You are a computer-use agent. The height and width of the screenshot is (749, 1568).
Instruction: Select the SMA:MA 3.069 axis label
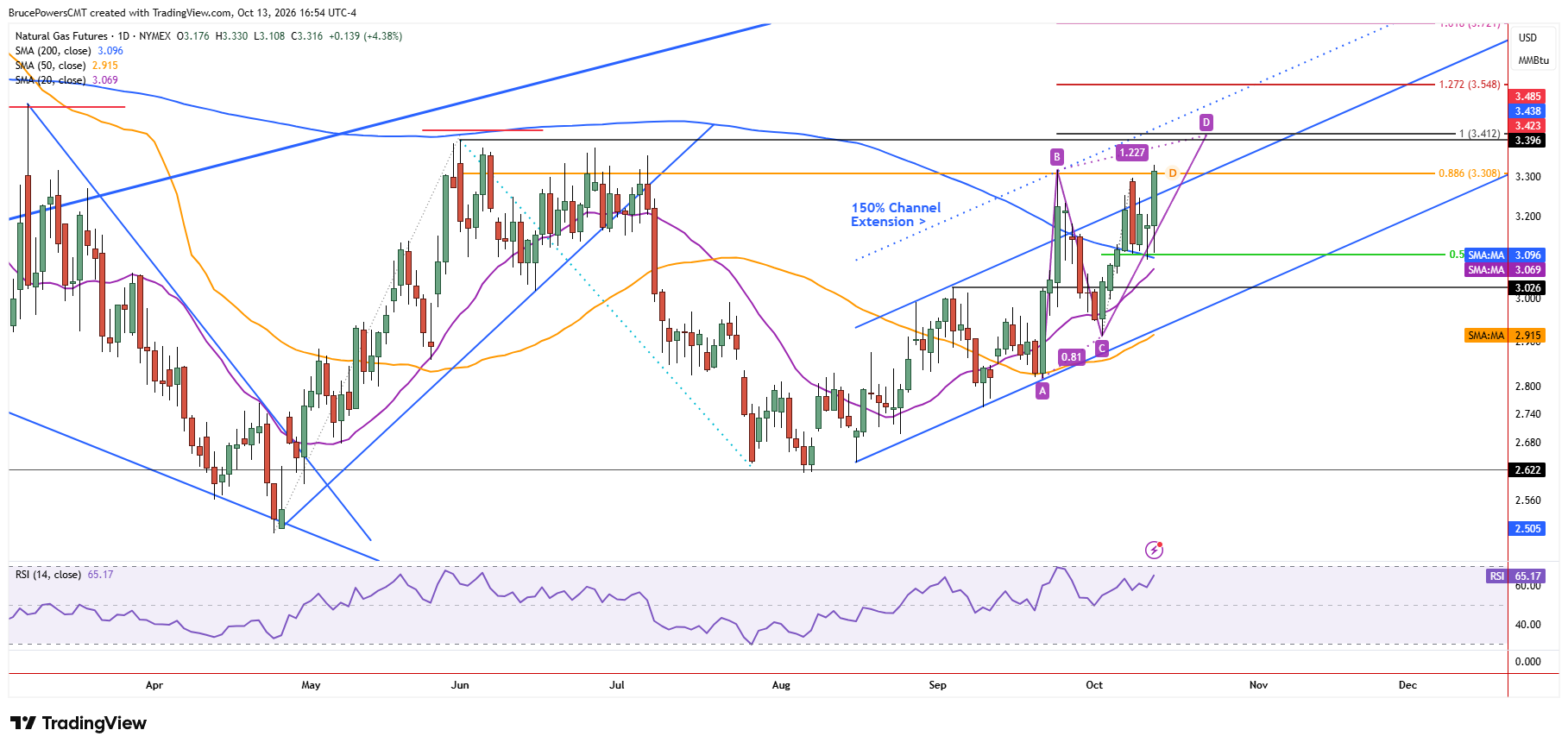pos(1504,270)
